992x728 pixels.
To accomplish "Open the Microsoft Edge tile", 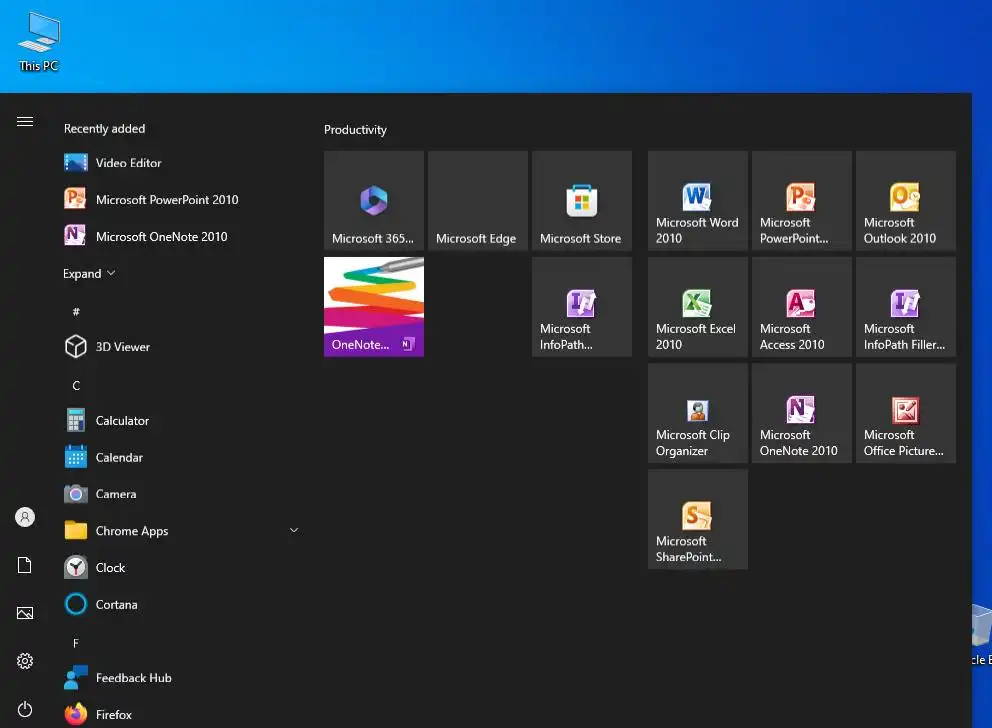I will point(478,201).
